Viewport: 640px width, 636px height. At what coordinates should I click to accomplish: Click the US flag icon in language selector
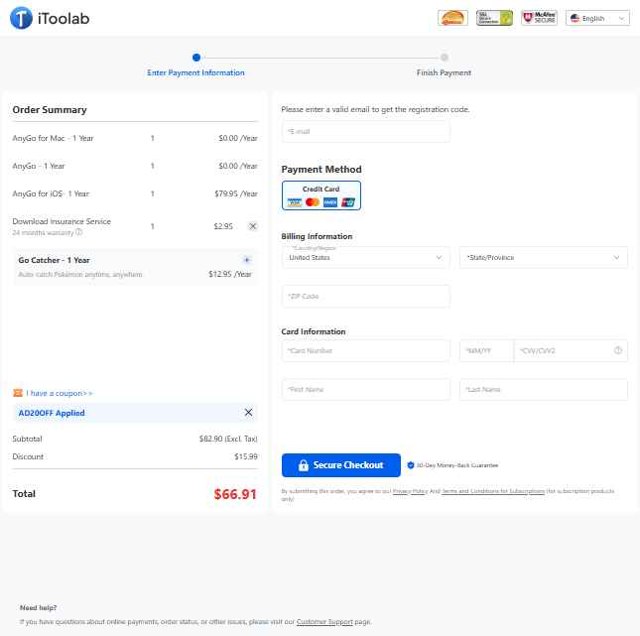pyautogui.click(x=575, y=18)
